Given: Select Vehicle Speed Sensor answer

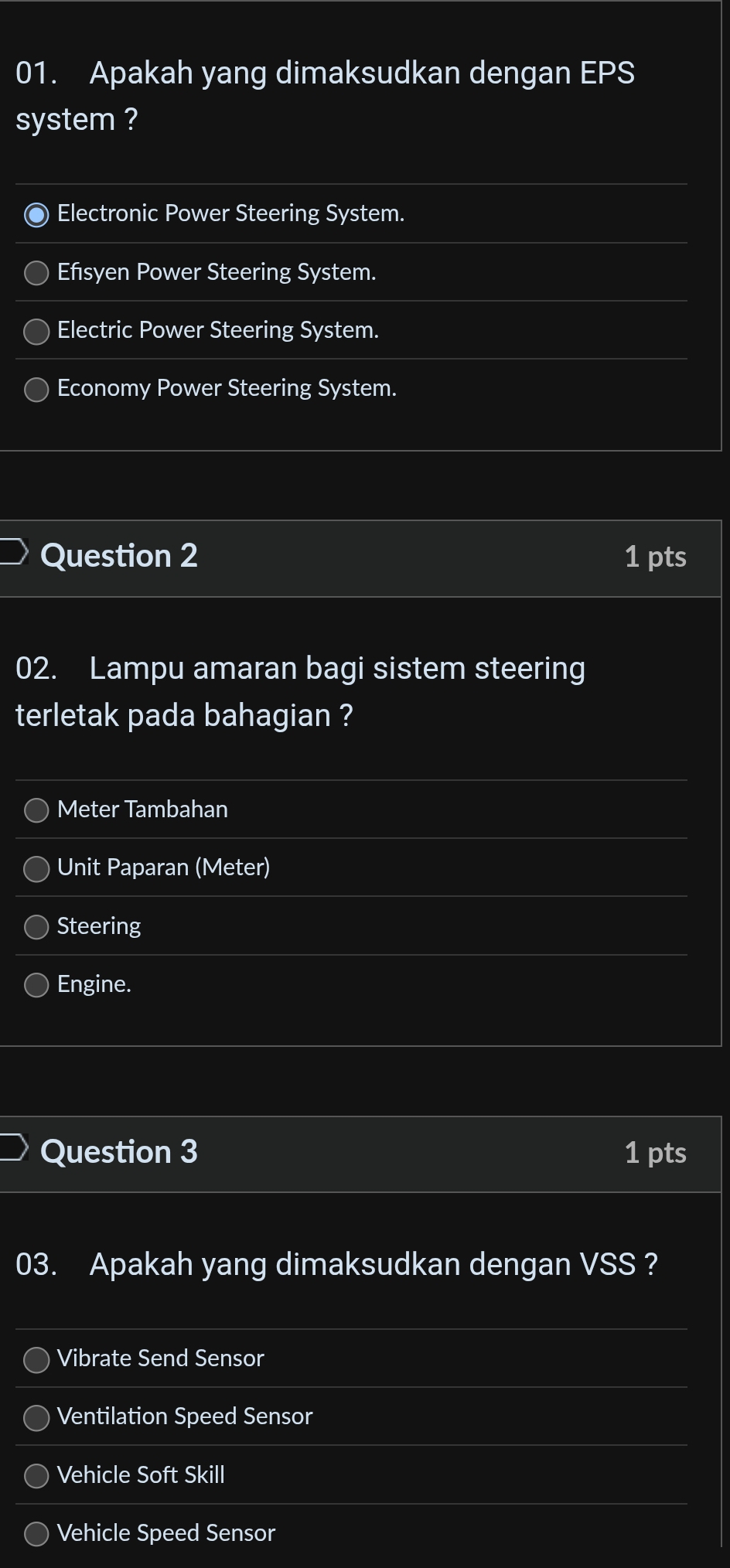Looking at the screenshot, I should (x=36, y=1534).
